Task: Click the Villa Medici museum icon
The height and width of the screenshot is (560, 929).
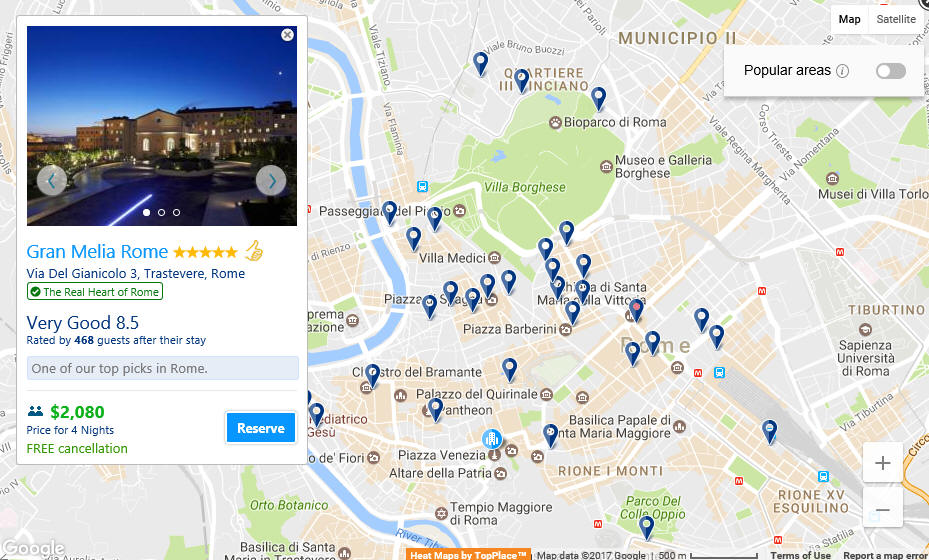Action: point(494,258)
